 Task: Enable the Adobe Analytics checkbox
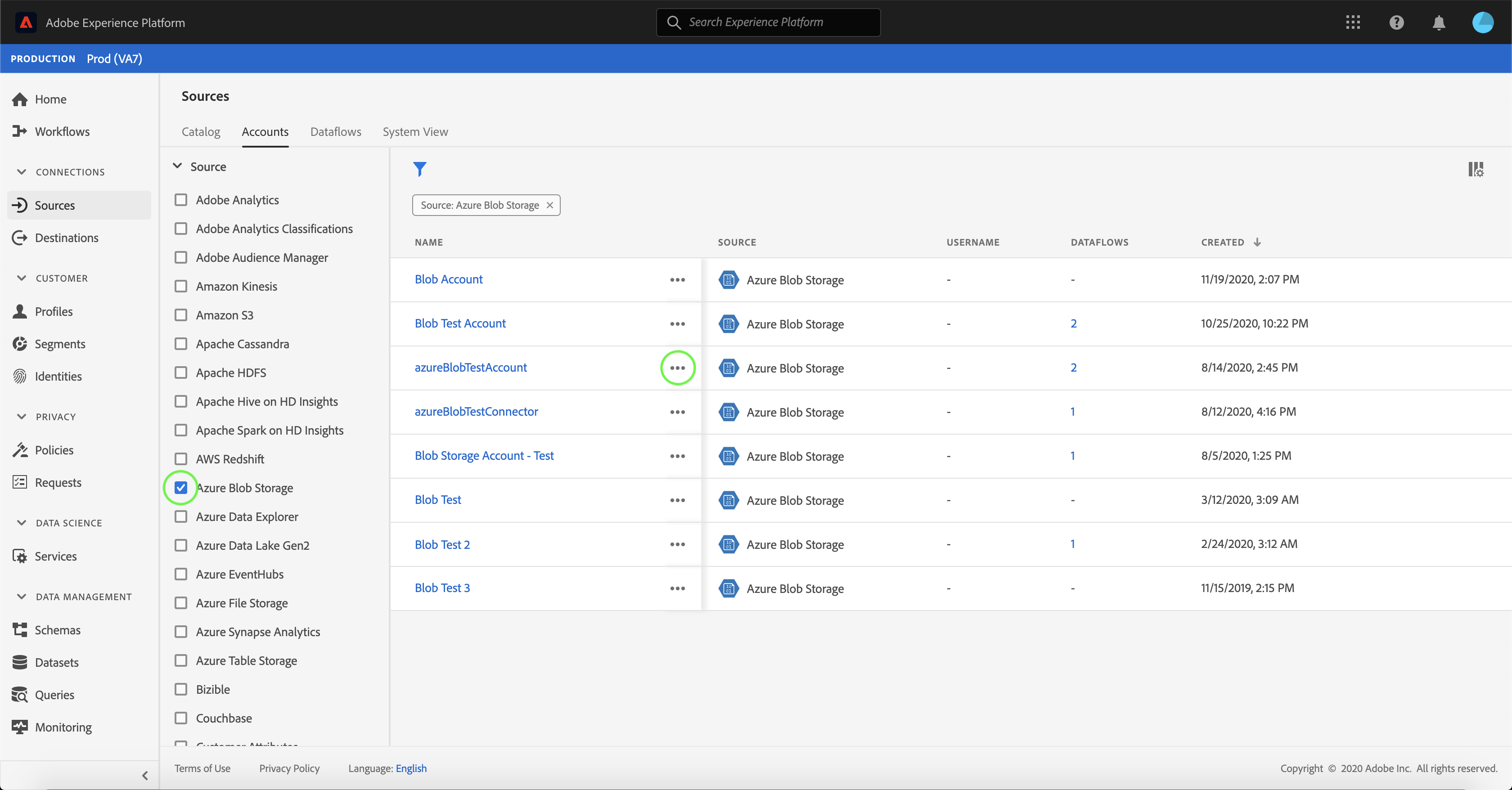tap(181, 200)
